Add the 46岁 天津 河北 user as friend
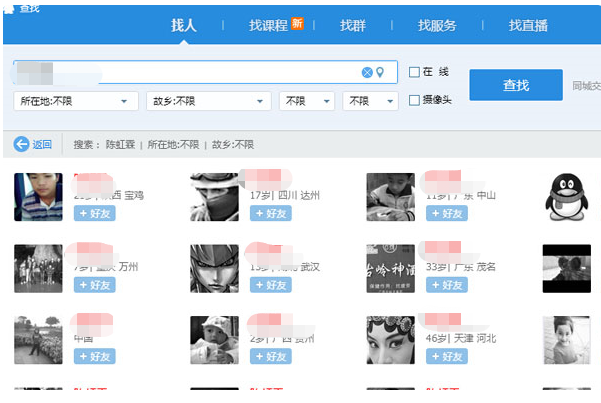Screen dimensions: 601x403 [x=447, y=357]
